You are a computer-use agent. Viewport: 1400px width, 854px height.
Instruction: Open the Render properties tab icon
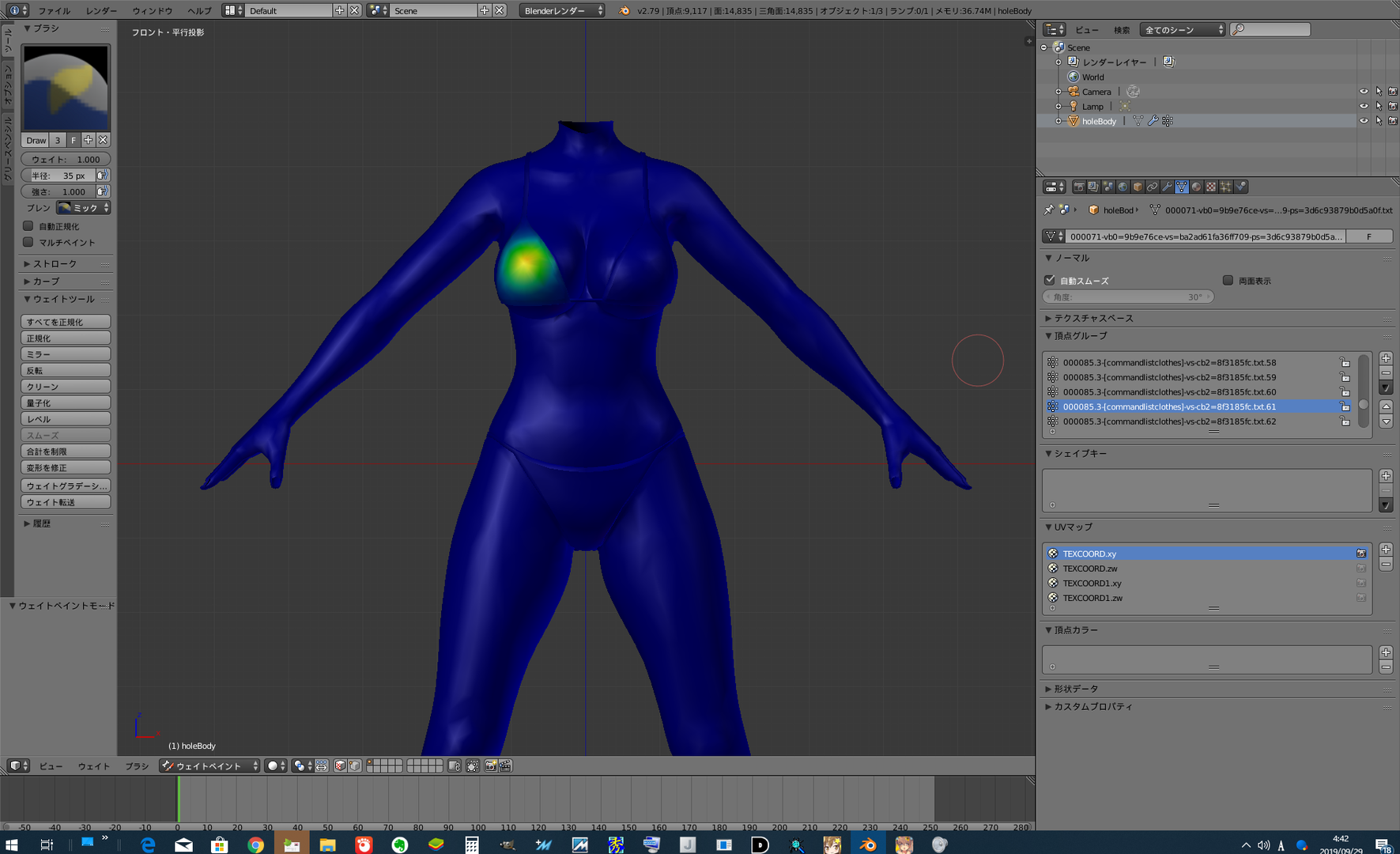[1078, 187]
